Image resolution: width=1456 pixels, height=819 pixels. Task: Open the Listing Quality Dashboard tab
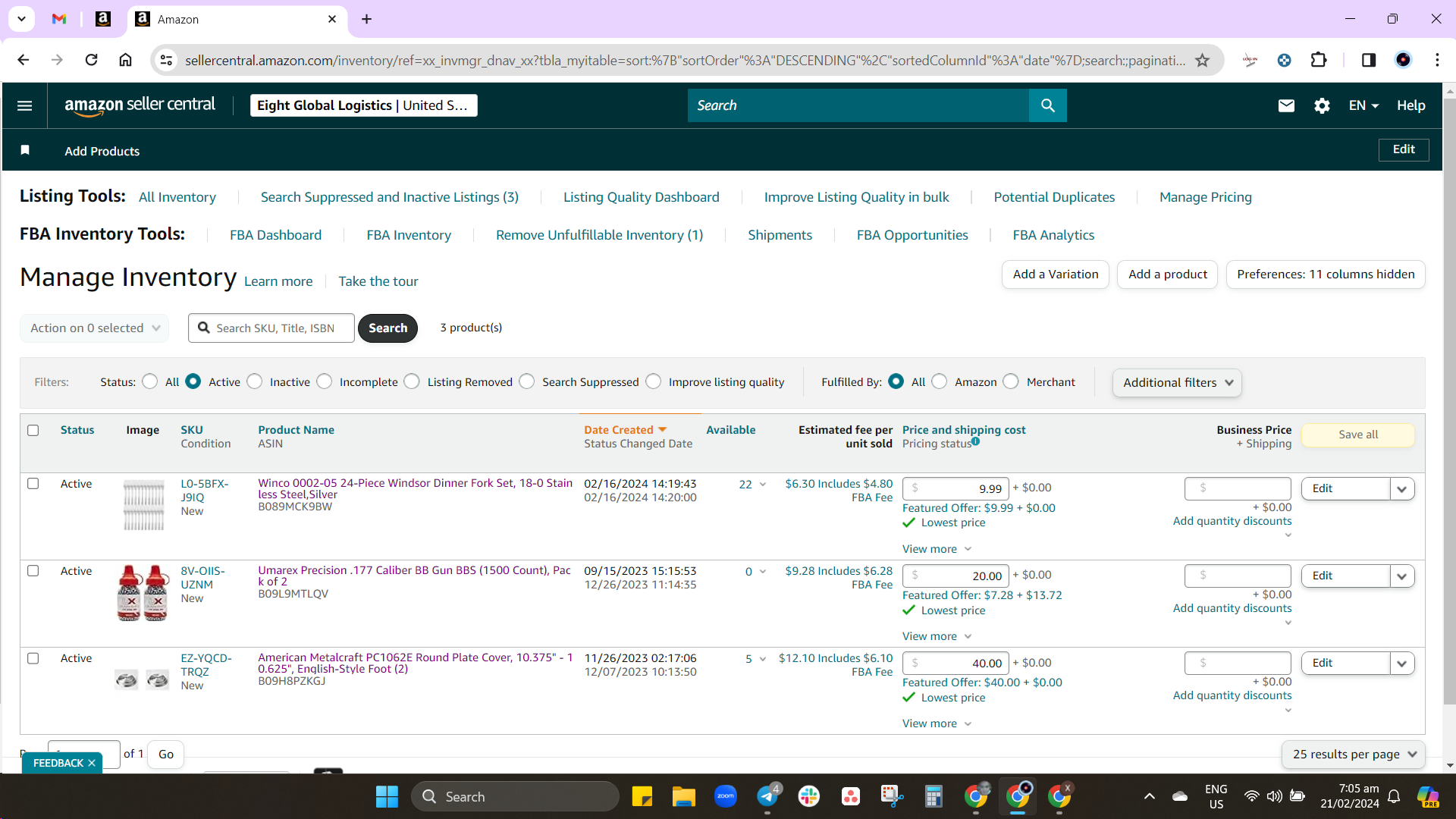coord(641,197)
